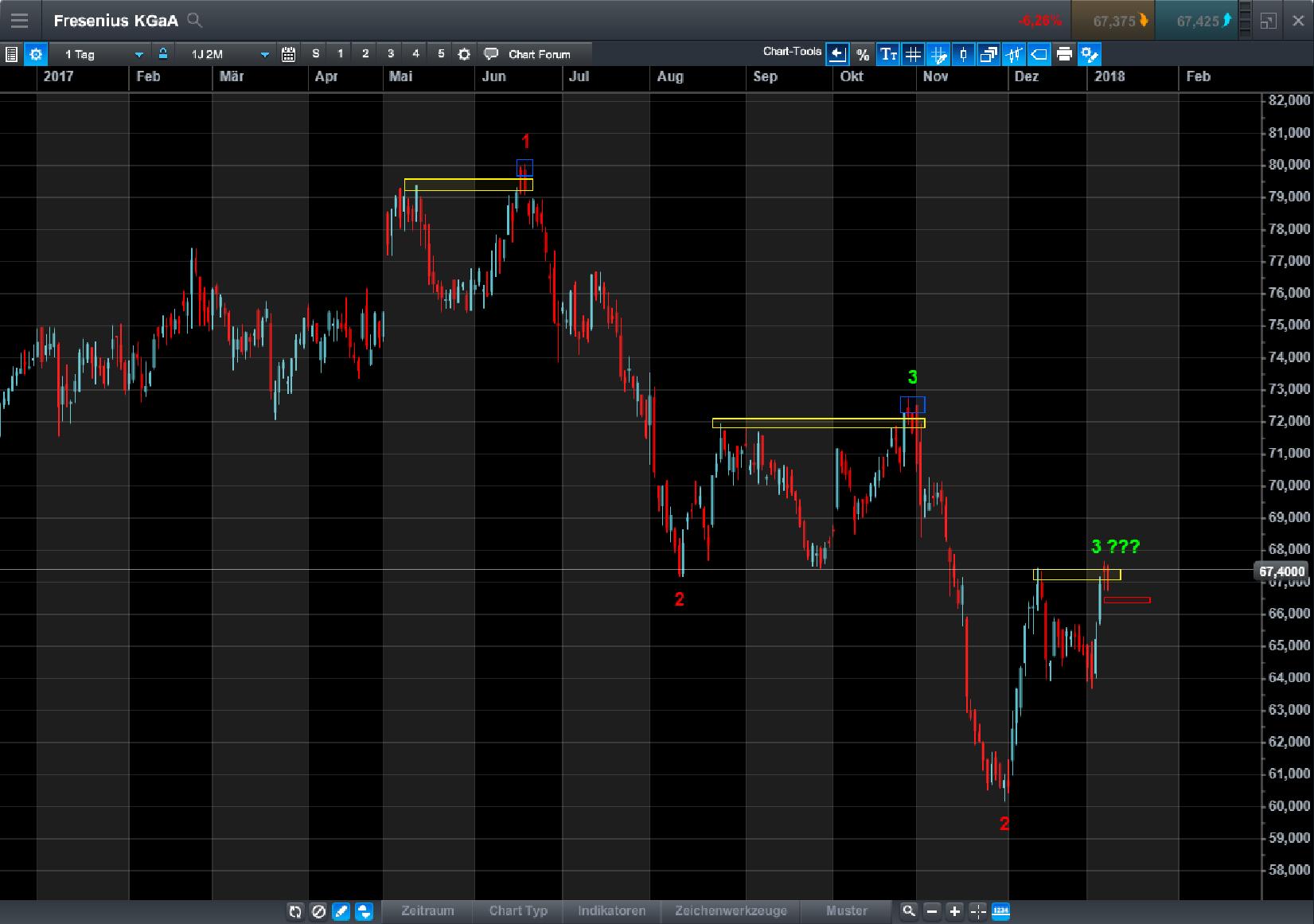The width and height of the screenshot is (1314, 924).
Task: Toggle percent scale display mode
Action: pyautogui.click(x=862, y=54)
